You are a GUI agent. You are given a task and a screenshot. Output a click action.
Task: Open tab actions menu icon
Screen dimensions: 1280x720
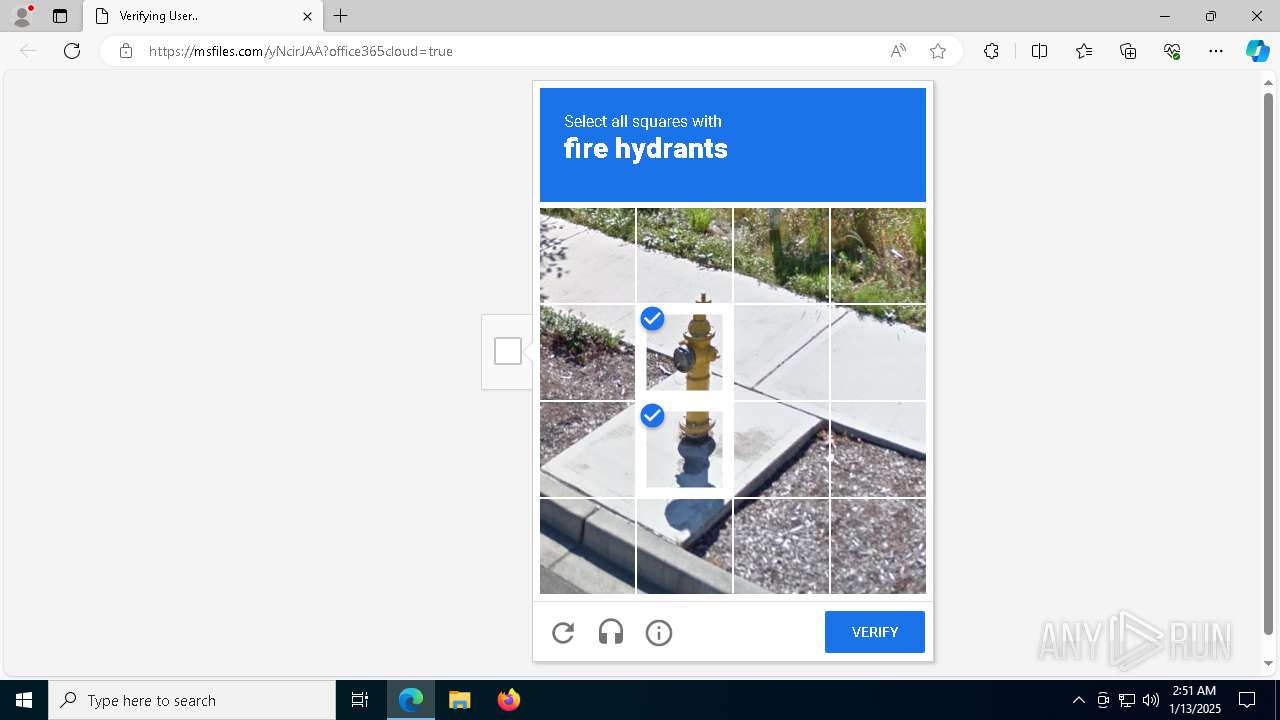point(60,16)
